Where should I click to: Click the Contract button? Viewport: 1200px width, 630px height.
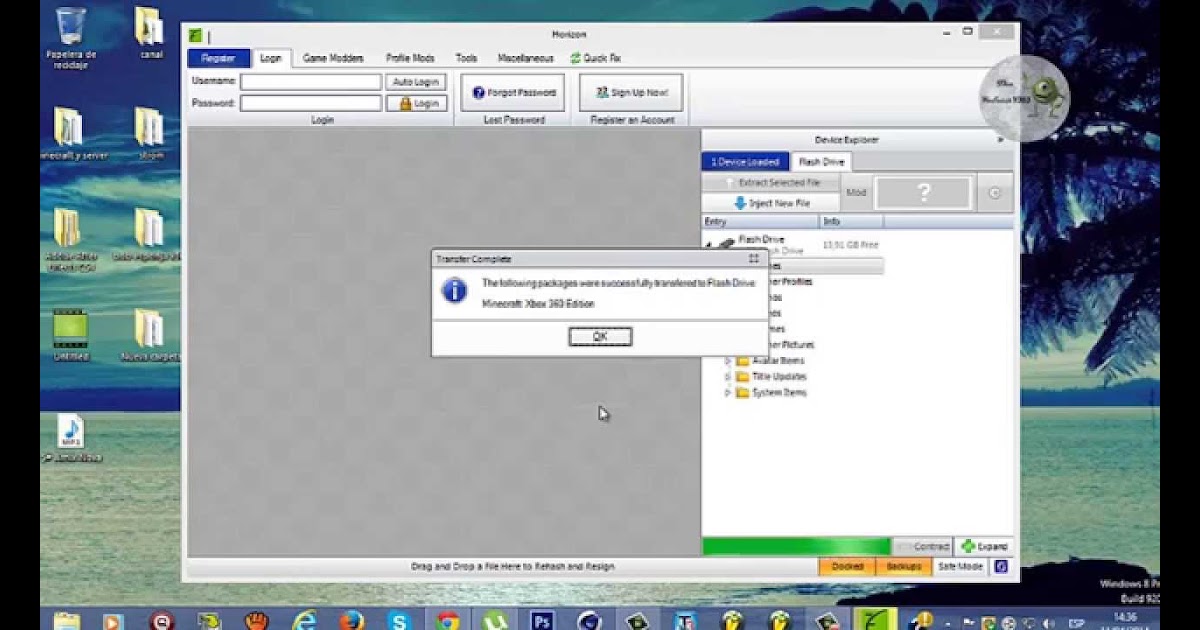(x=923, y=547)
